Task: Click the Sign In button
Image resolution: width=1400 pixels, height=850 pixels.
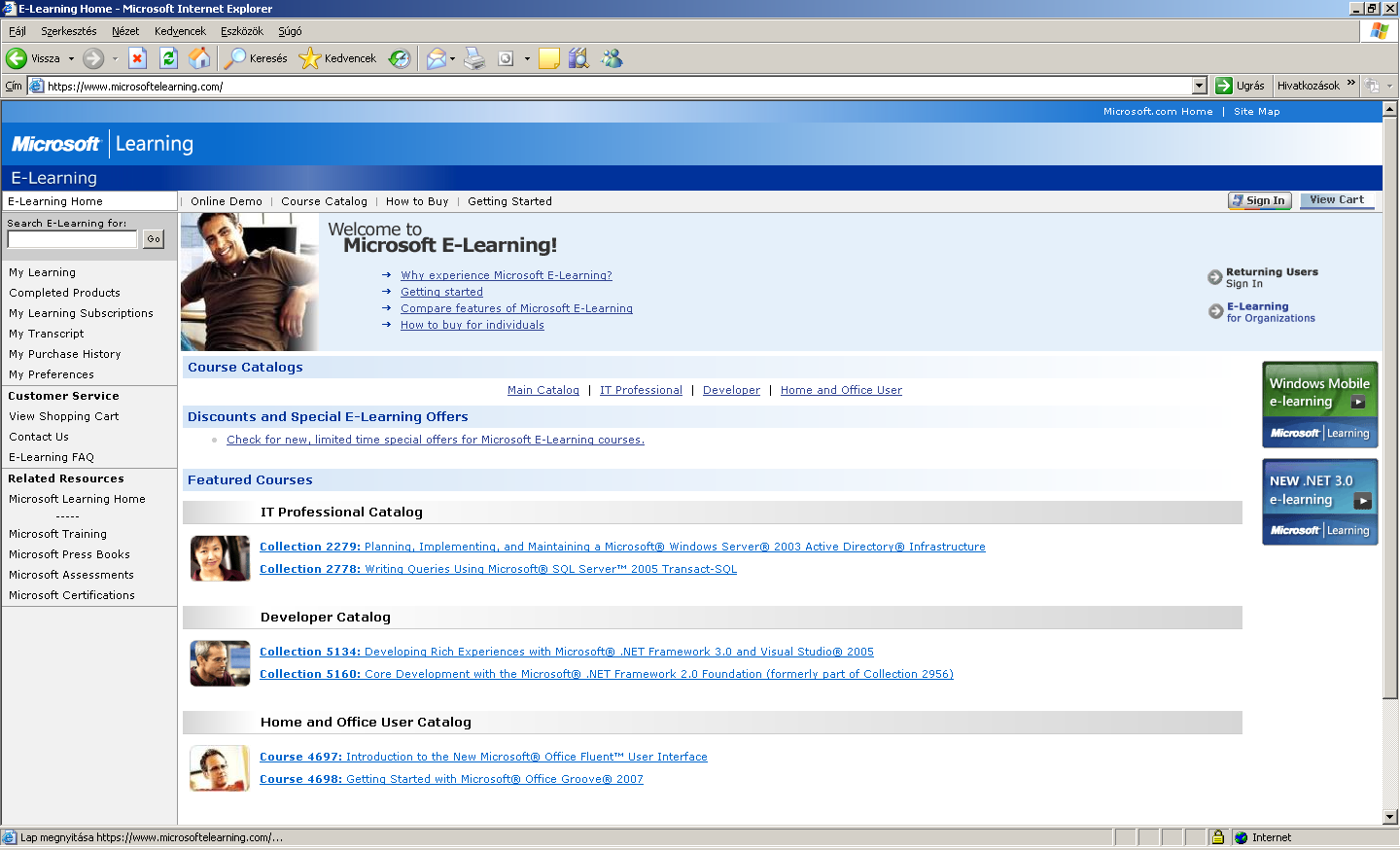Action: [1259, 200]
